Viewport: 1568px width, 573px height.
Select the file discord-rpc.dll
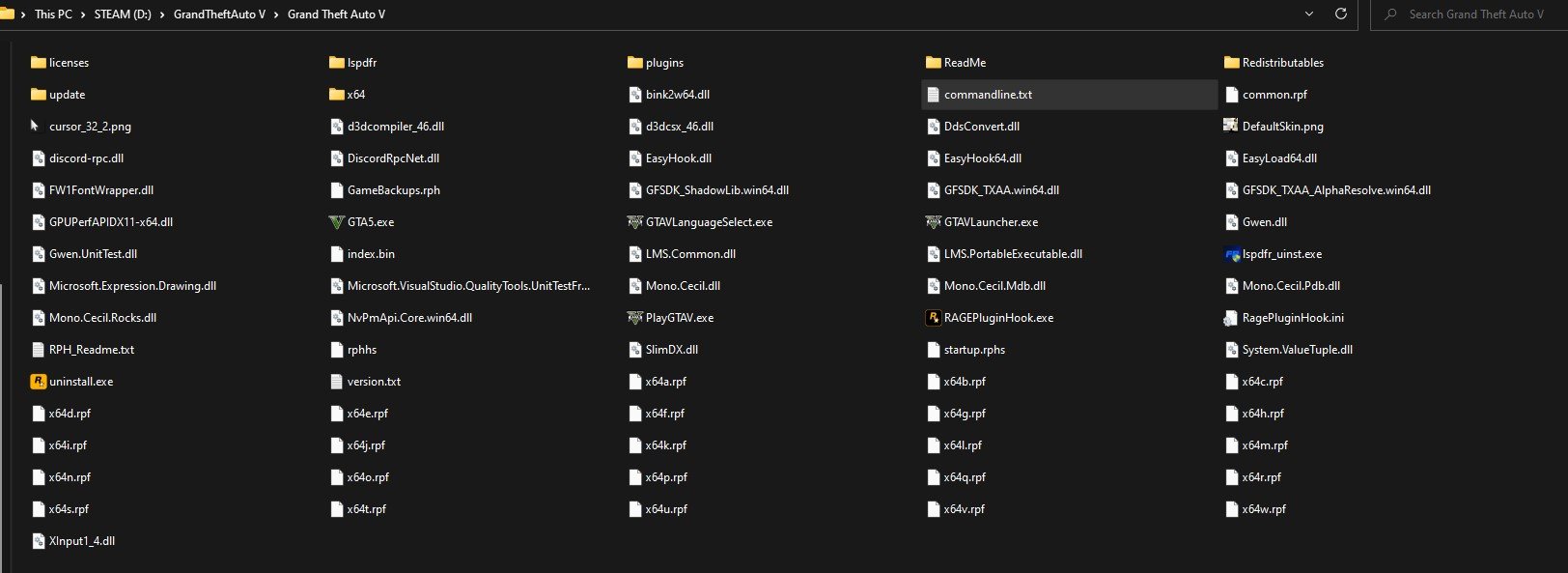point(86,158)
